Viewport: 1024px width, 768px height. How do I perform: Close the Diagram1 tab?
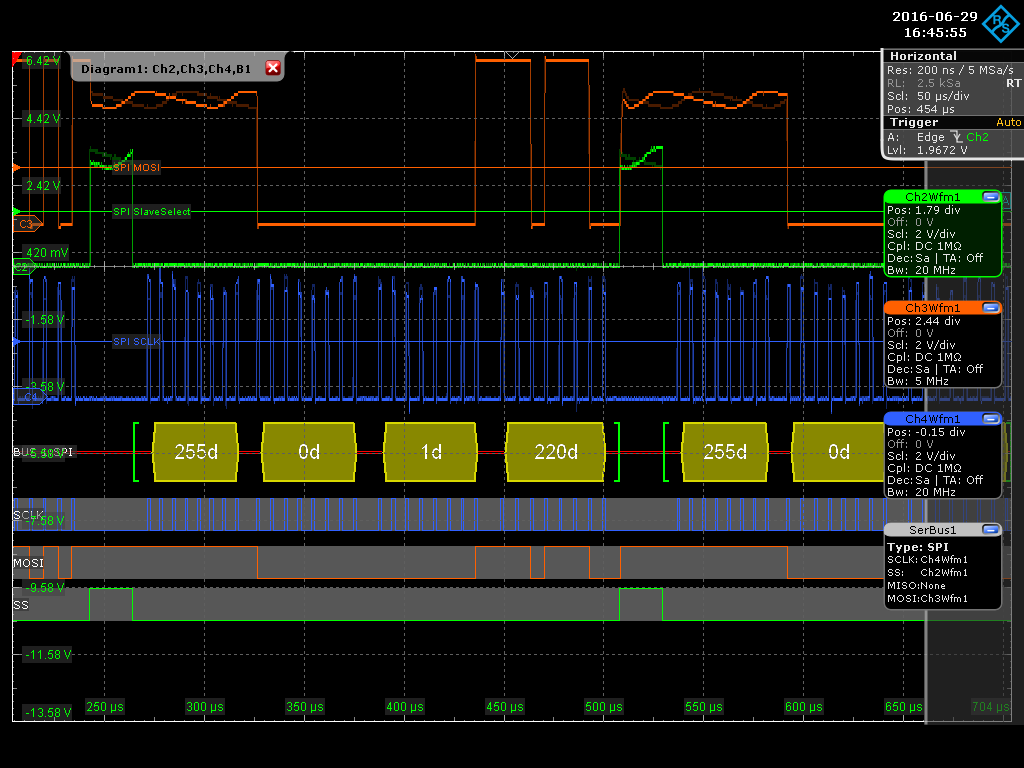(273, 68)
